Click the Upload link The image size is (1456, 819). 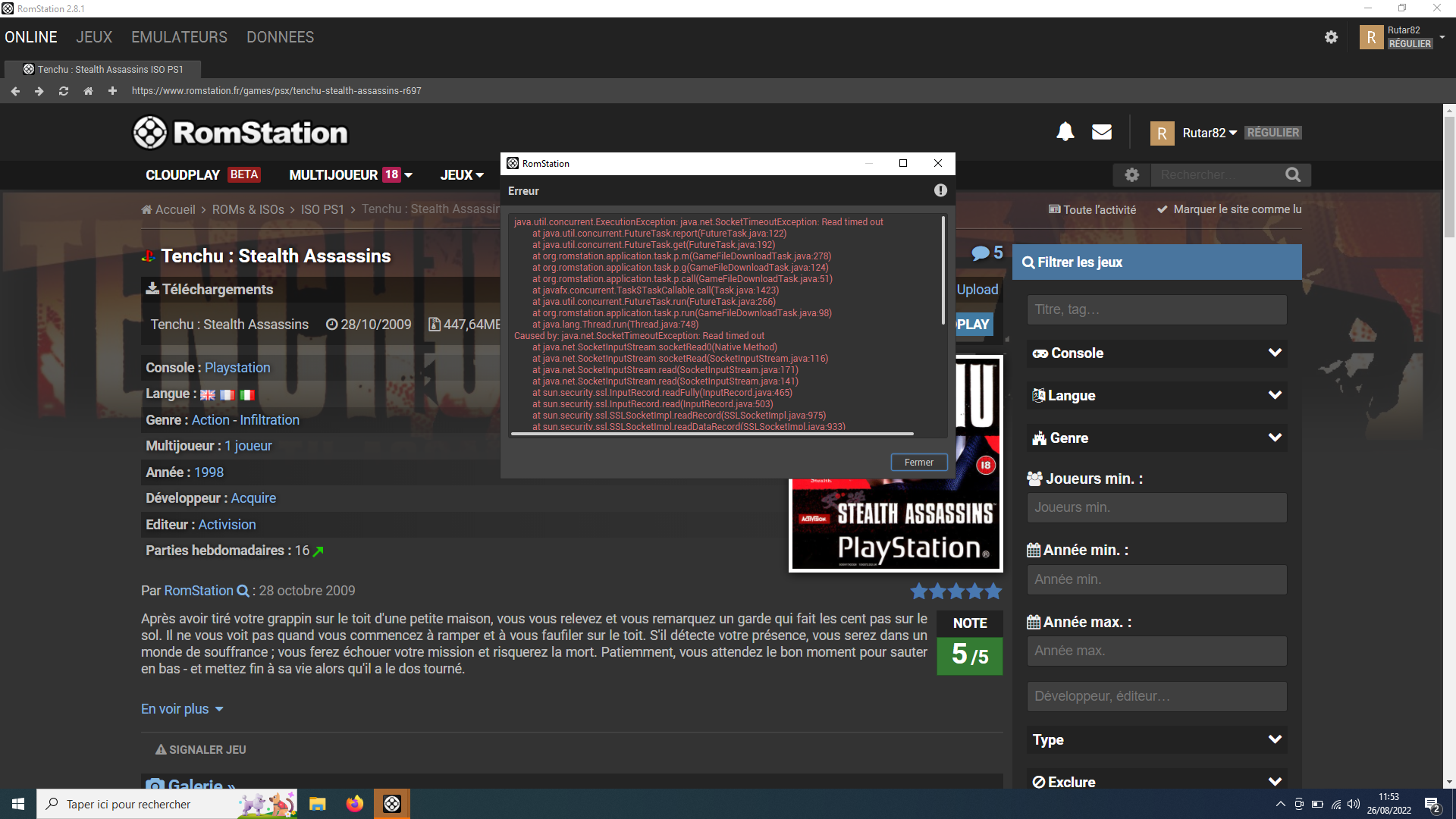(x=977, y=290)
